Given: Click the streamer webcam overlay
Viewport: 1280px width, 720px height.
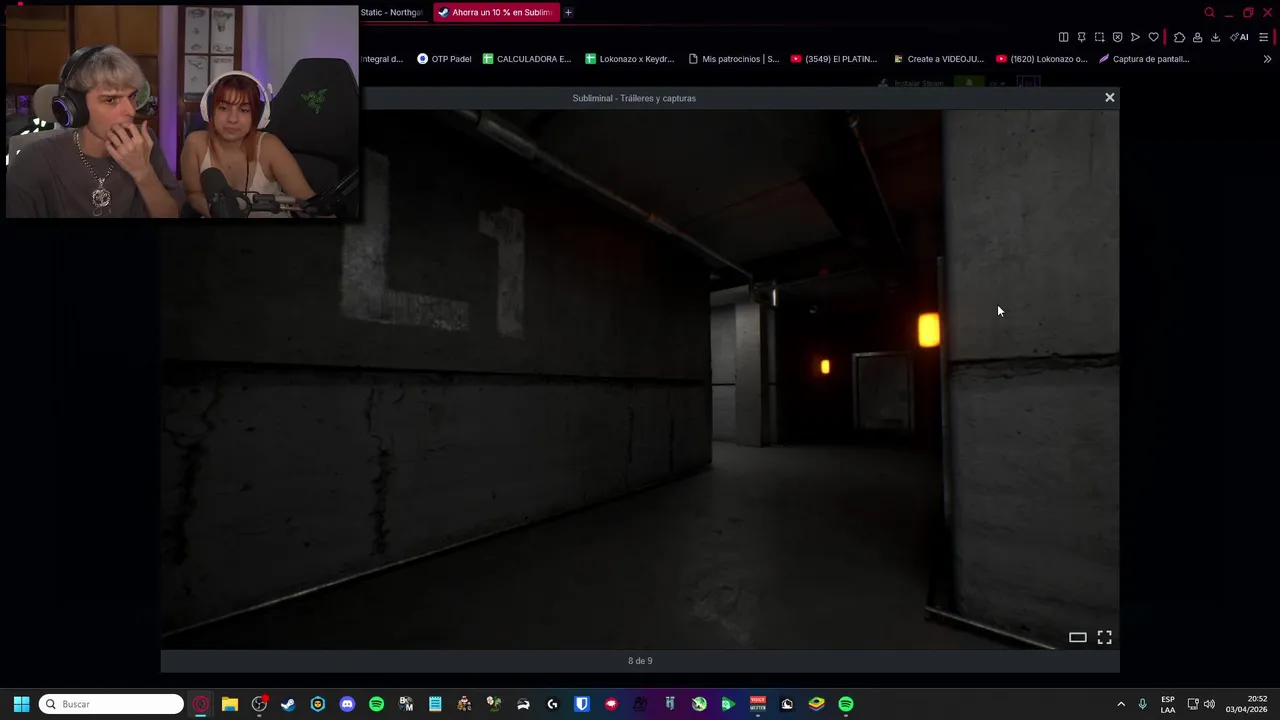Looking at the screenshot, I should (182, 111).
